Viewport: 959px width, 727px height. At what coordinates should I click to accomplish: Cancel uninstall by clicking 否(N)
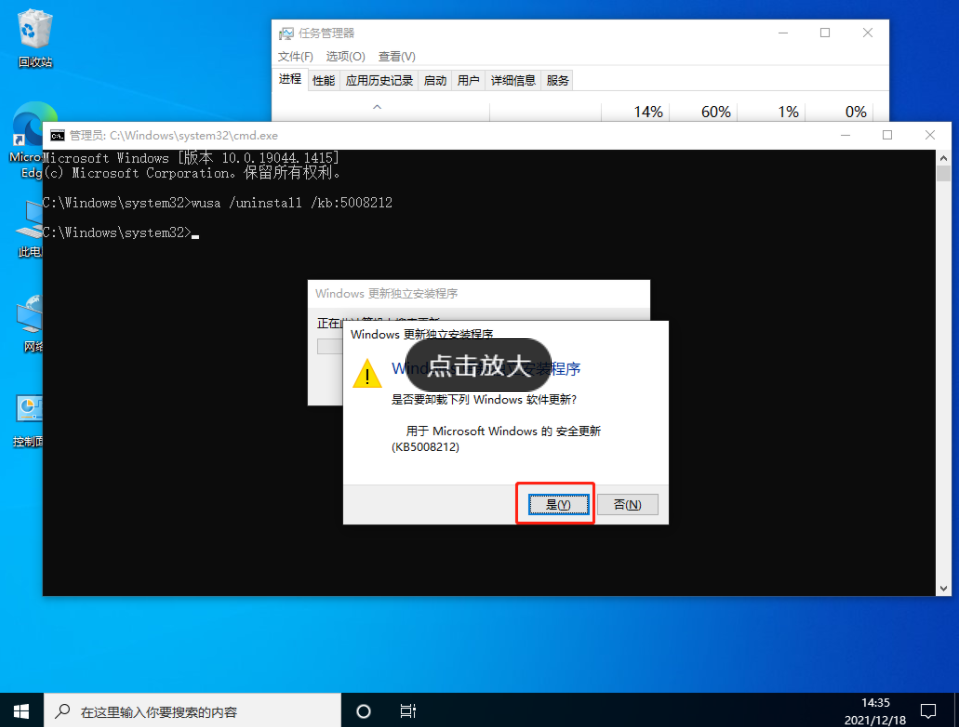click(628, 504)
